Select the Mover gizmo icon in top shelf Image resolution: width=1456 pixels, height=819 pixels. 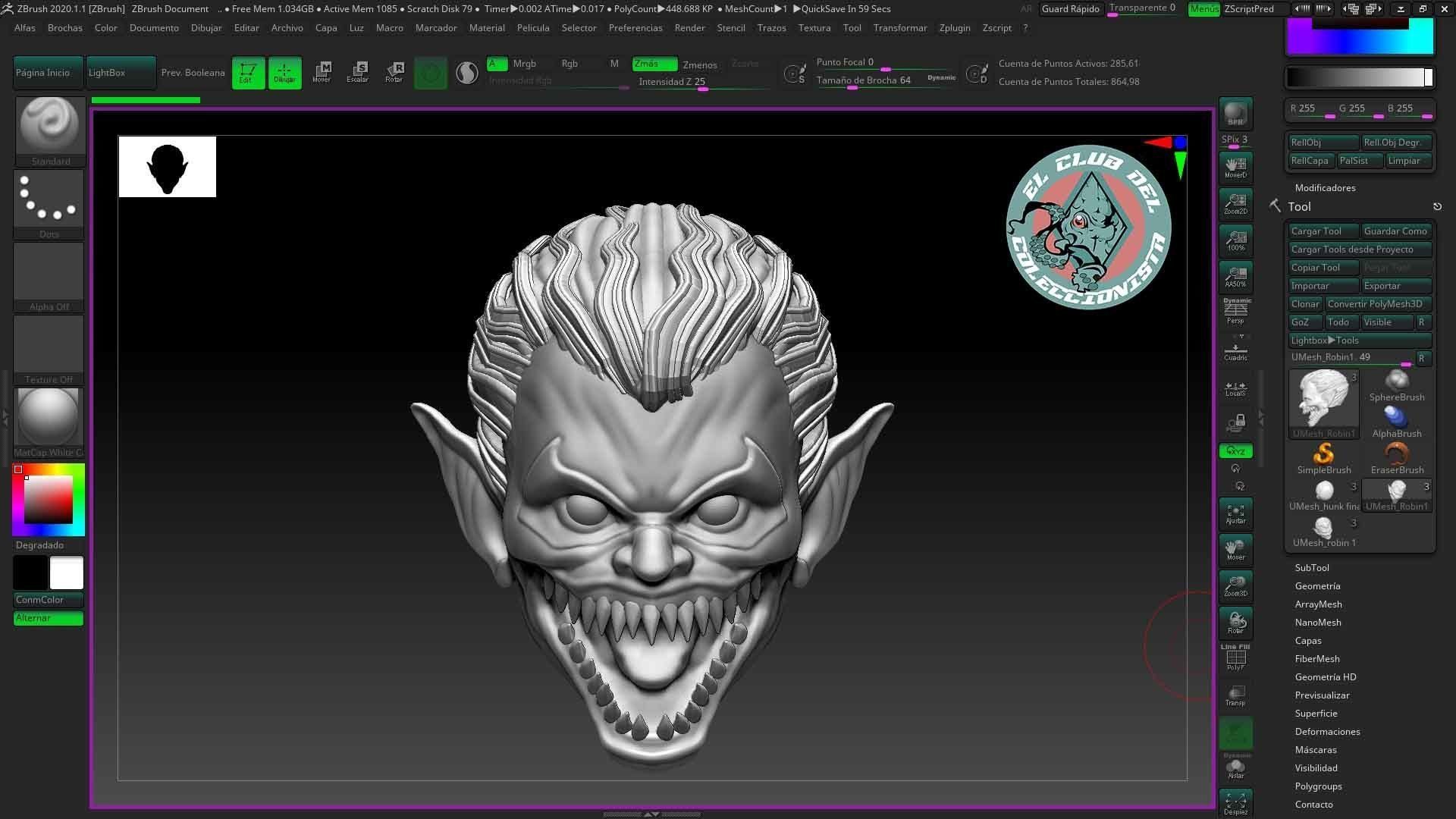pos(322,73)
